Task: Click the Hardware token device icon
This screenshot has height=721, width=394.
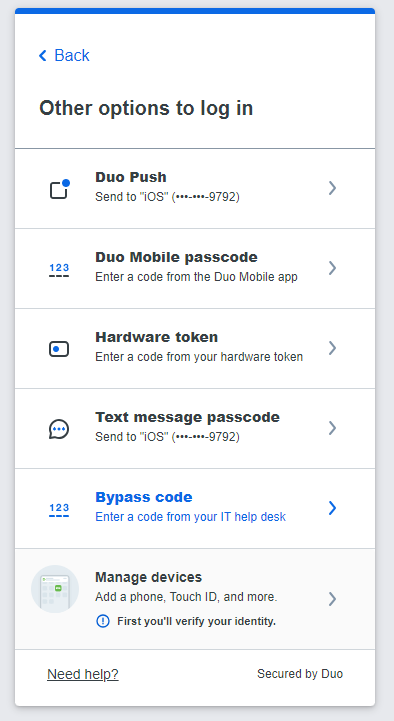Action: 59,349
